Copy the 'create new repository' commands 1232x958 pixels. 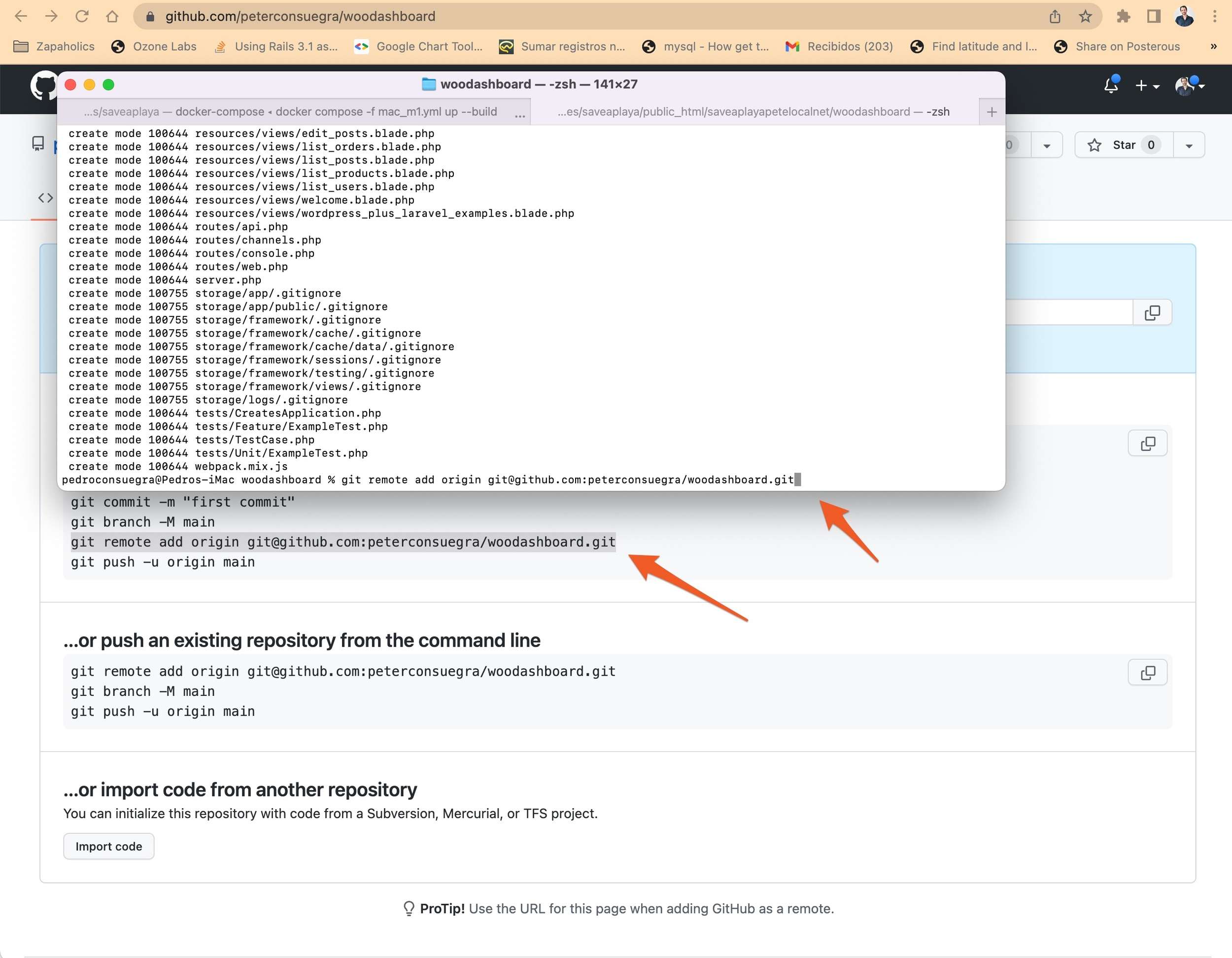click(x=1147, y=444)
